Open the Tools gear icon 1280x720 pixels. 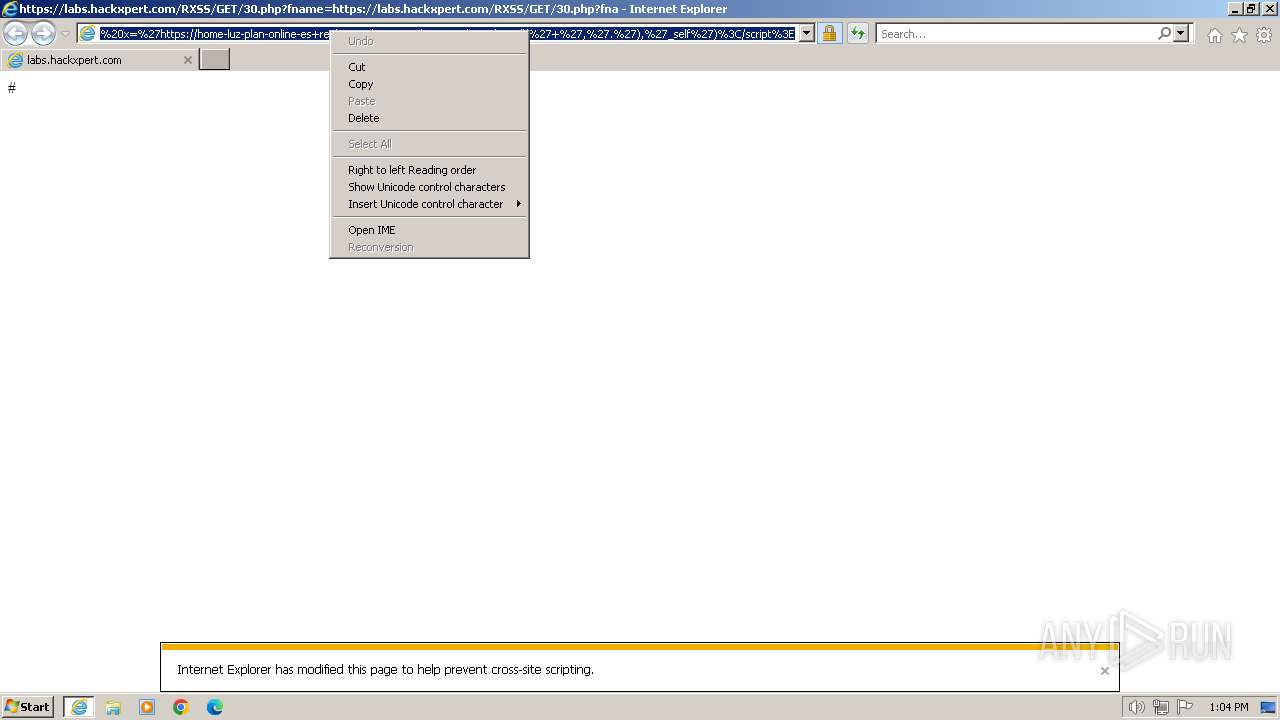[x=1264, y=35]
